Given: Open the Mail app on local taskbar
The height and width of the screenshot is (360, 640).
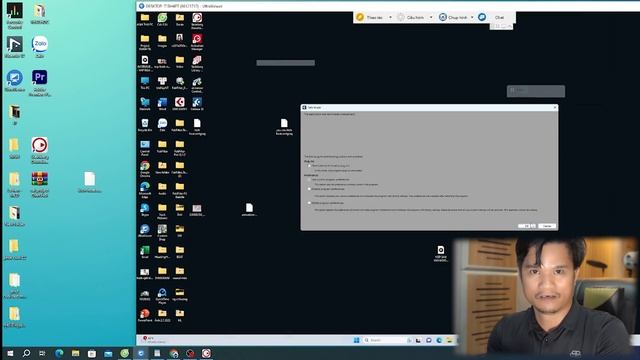Looking at the screenshot, I should [108, 353].
